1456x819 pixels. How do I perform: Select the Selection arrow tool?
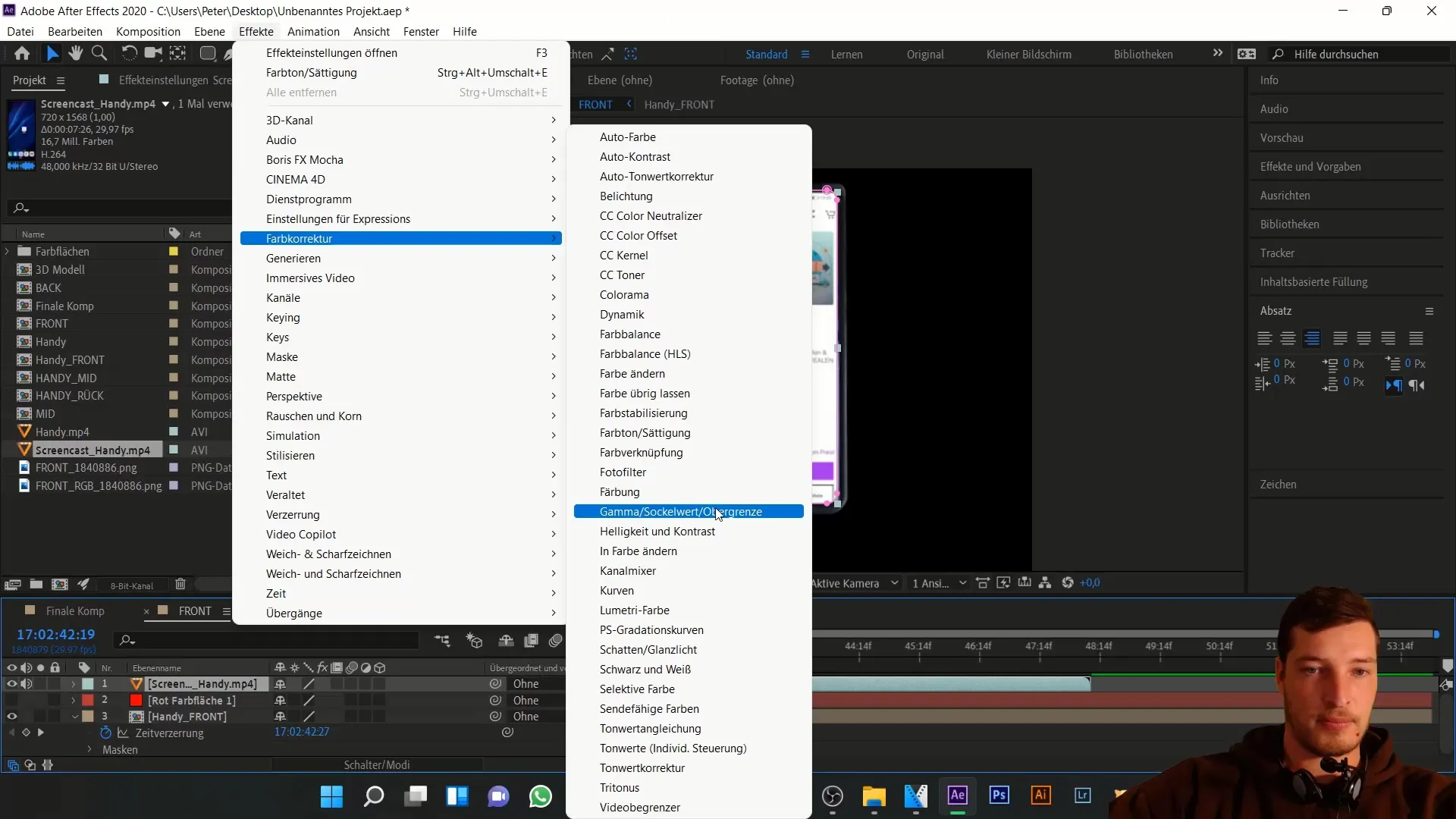(x=52, y=54)
